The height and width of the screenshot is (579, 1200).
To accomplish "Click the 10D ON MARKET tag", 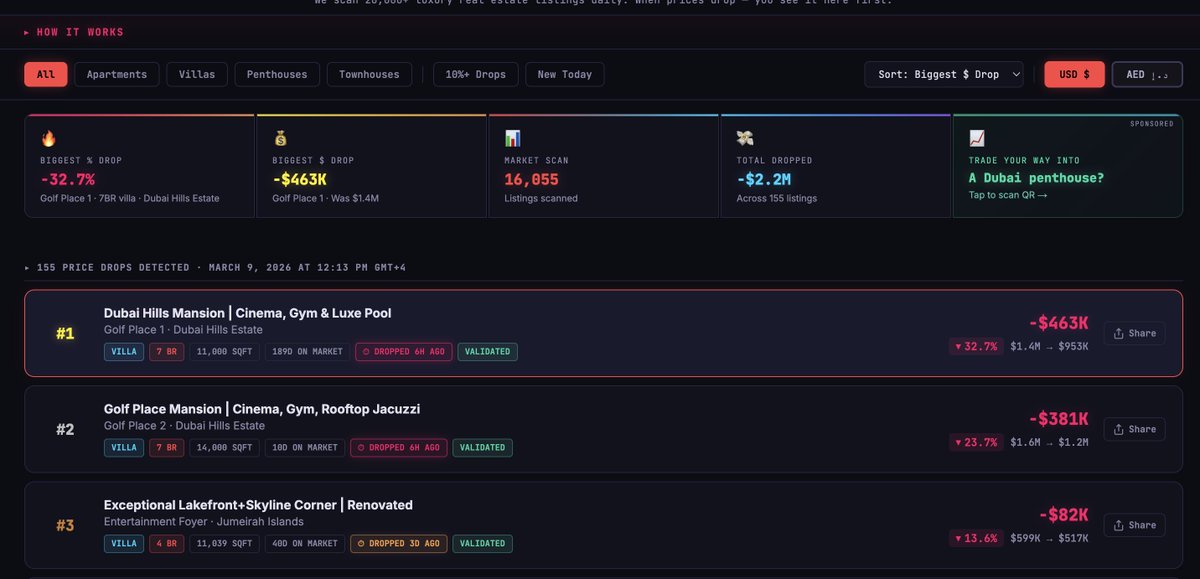I will [x=305, y=448].
